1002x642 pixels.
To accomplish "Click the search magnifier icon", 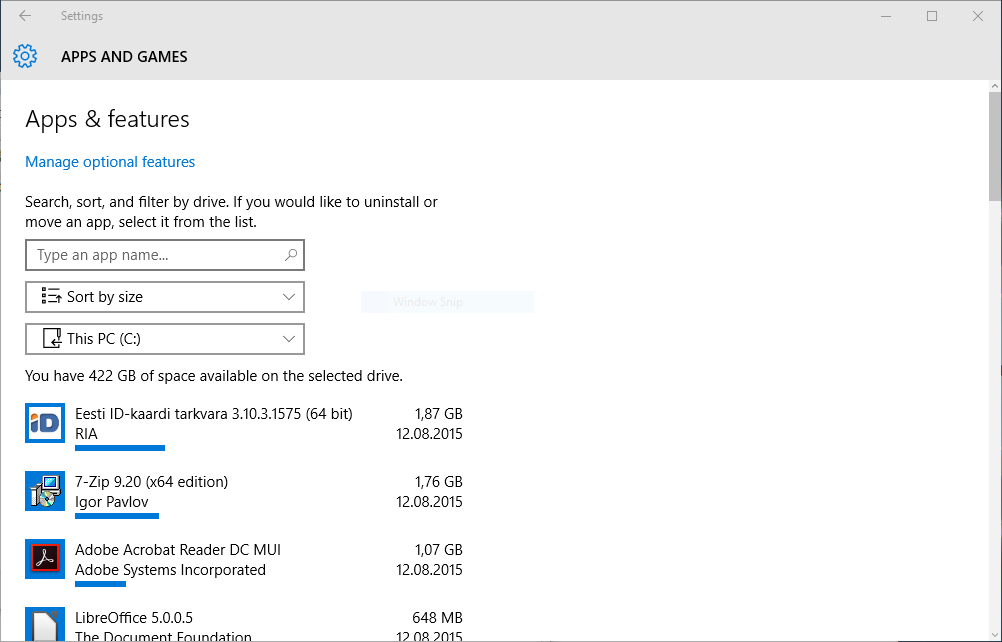I will pos(291,255).
